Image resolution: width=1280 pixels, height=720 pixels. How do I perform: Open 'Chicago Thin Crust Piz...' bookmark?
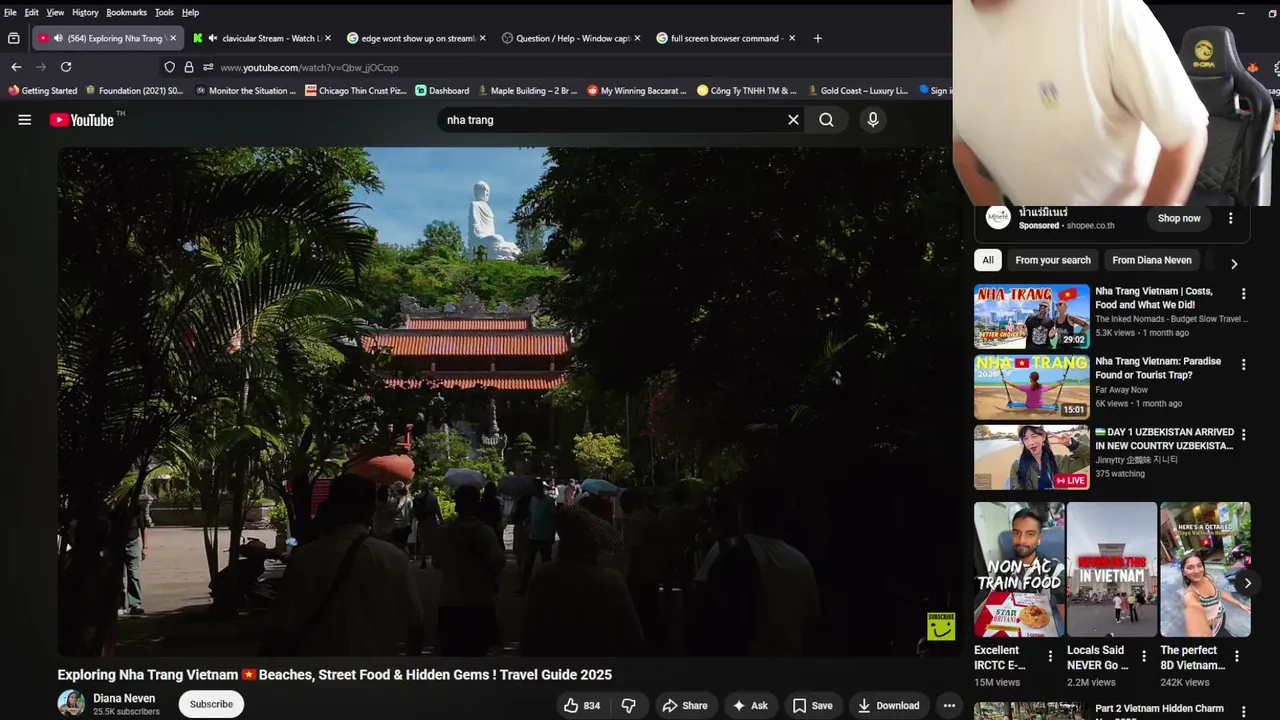coord(356,90)
